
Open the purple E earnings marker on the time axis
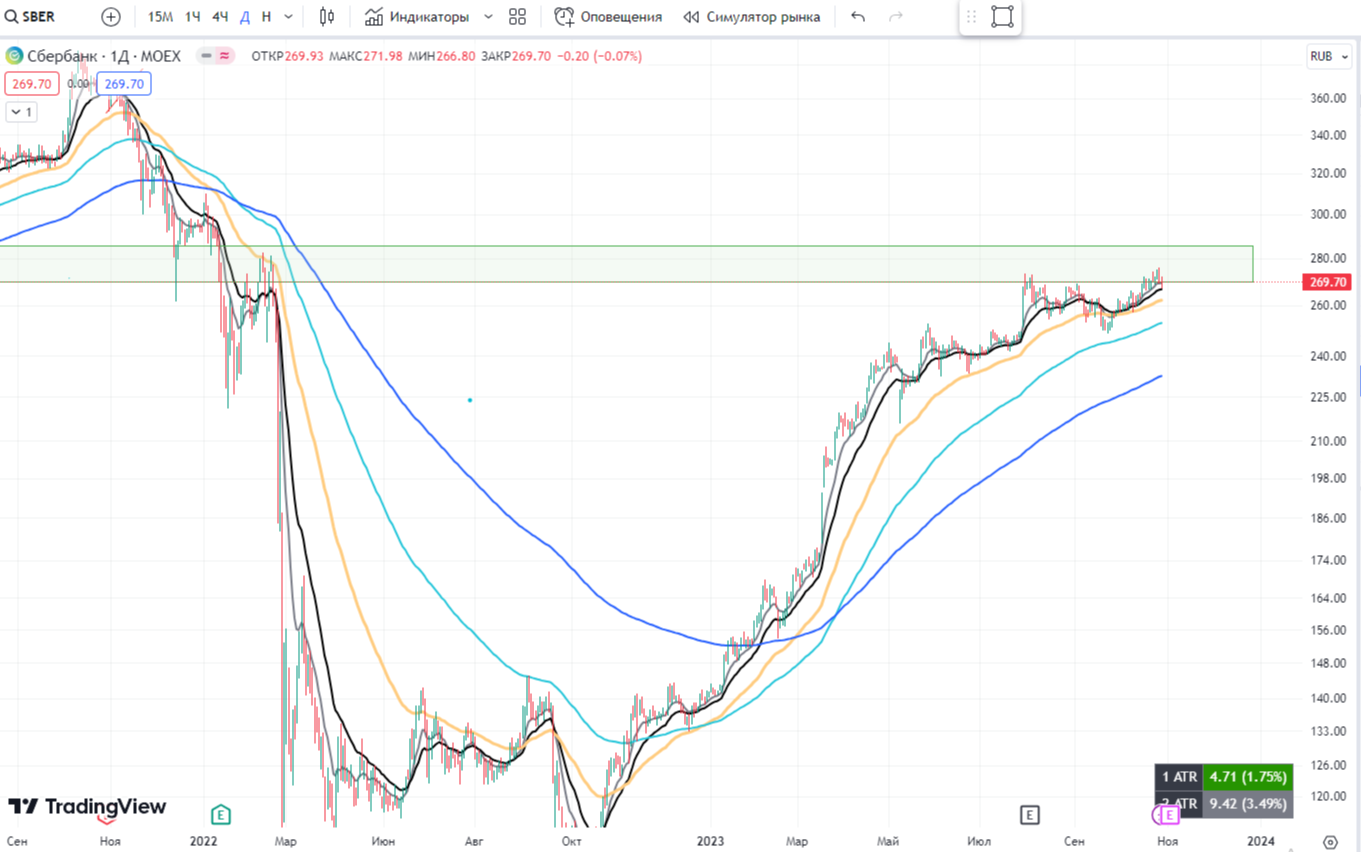coord(1168,815)
